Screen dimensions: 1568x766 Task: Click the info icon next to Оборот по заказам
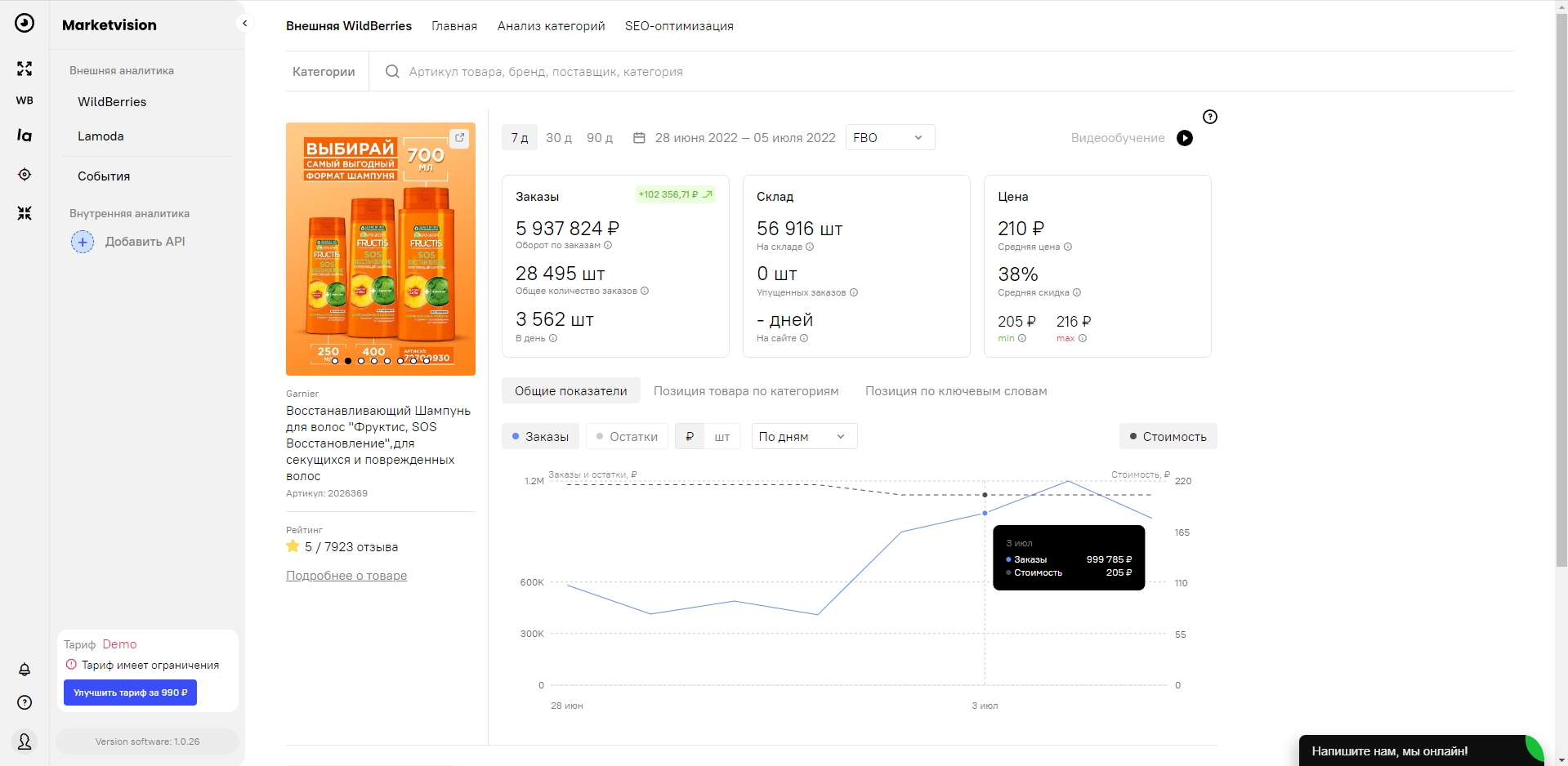click(608, 245)
